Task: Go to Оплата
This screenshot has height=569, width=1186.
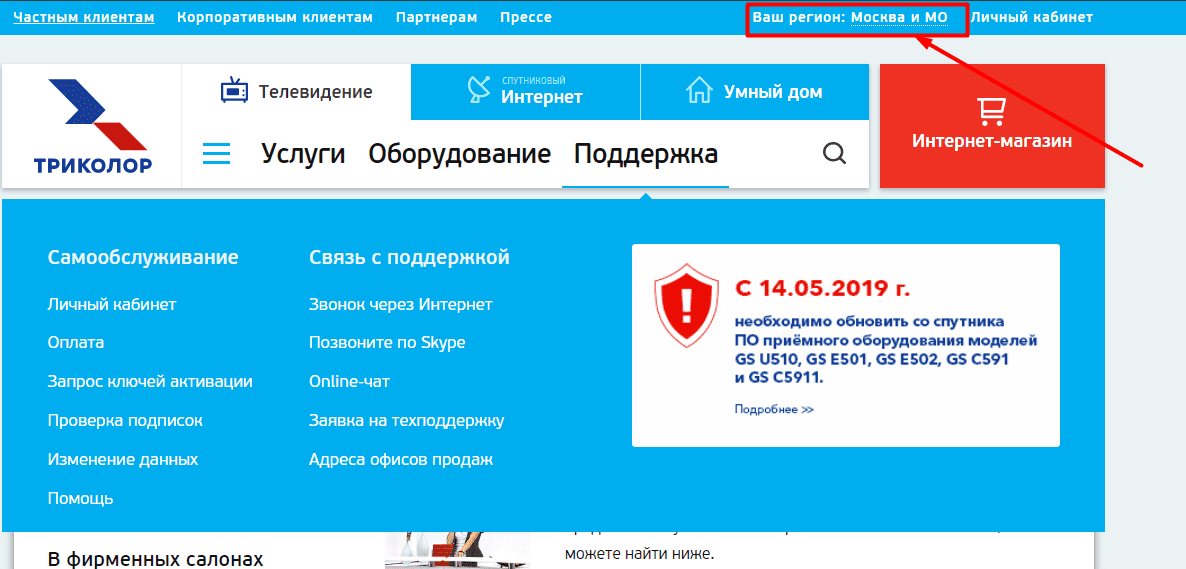Action: coord(76,343)
